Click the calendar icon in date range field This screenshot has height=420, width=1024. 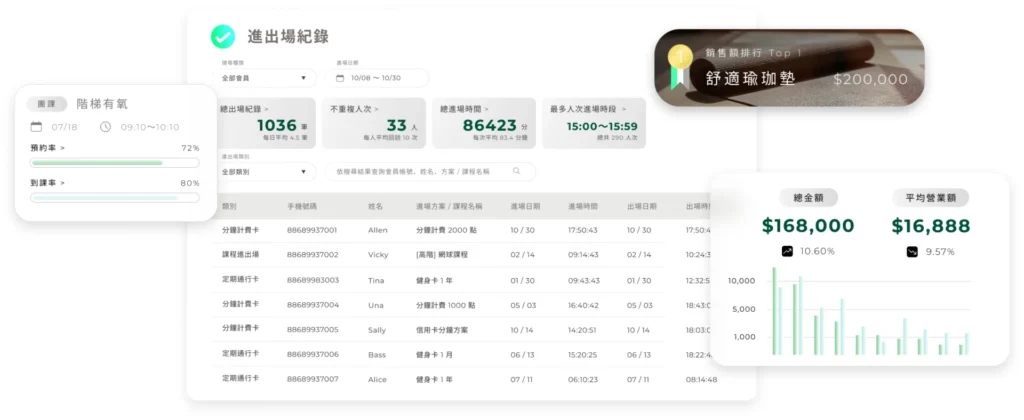coord(340,78)
